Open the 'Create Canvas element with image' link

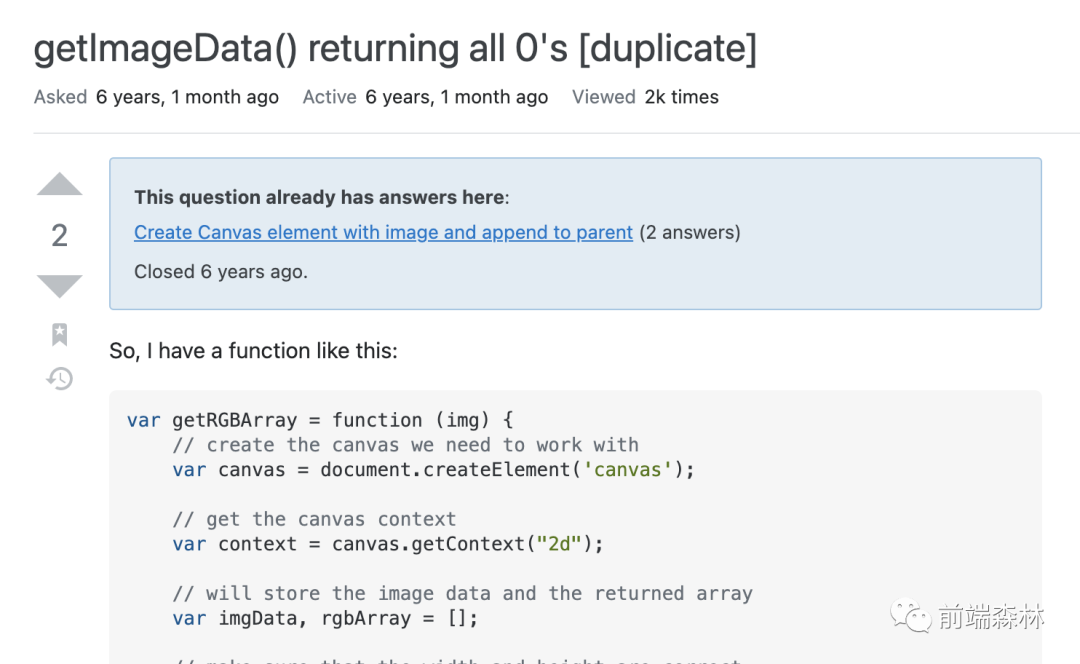[x=383, y=232]
